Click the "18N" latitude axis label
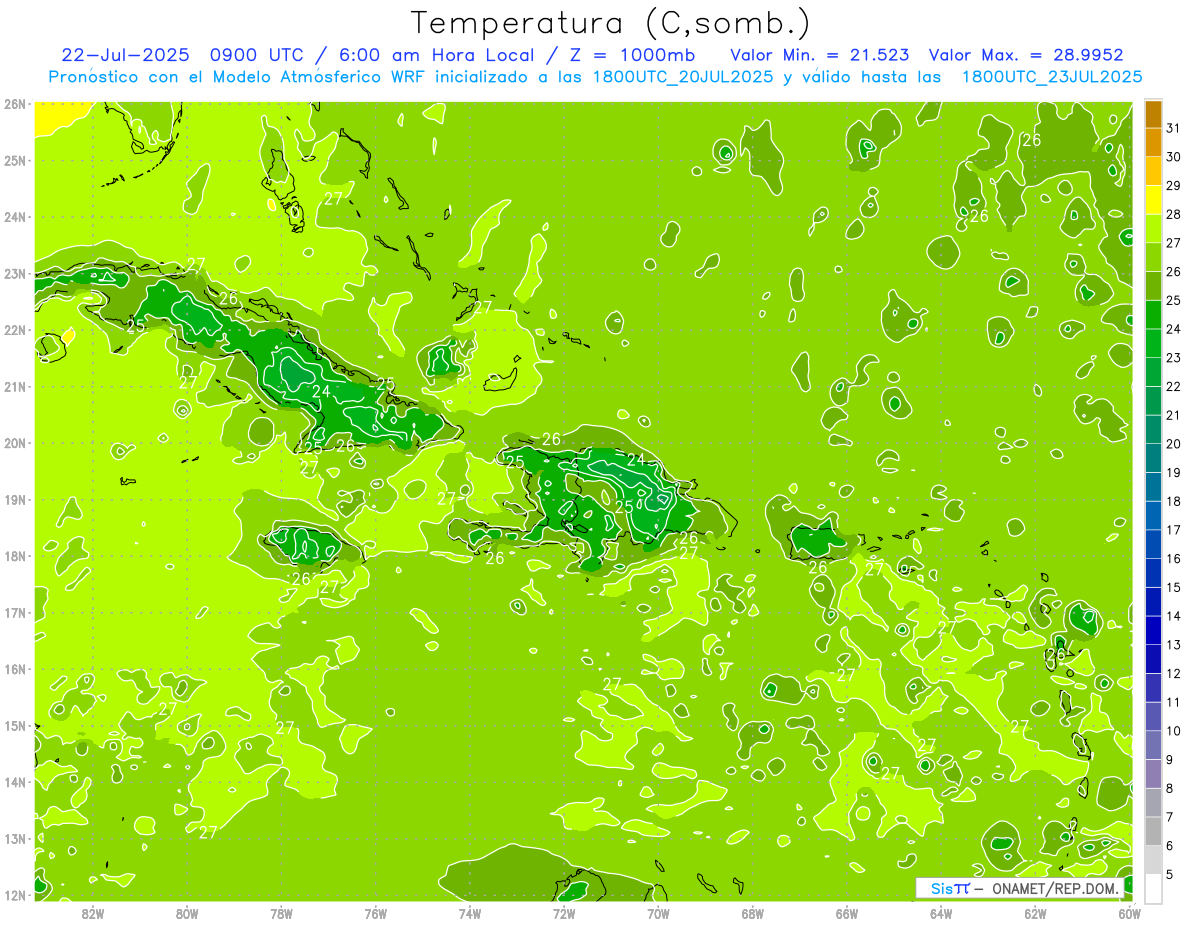Viewport: 1200px width, 927px height. (x=14, y=556)
